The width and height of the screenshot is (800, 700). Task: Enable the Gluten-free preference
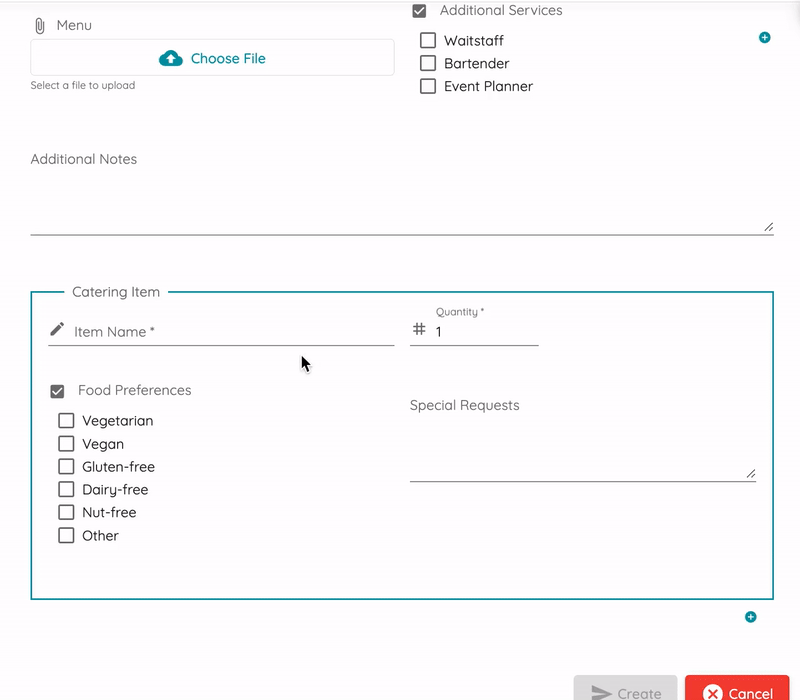[66, 466]
